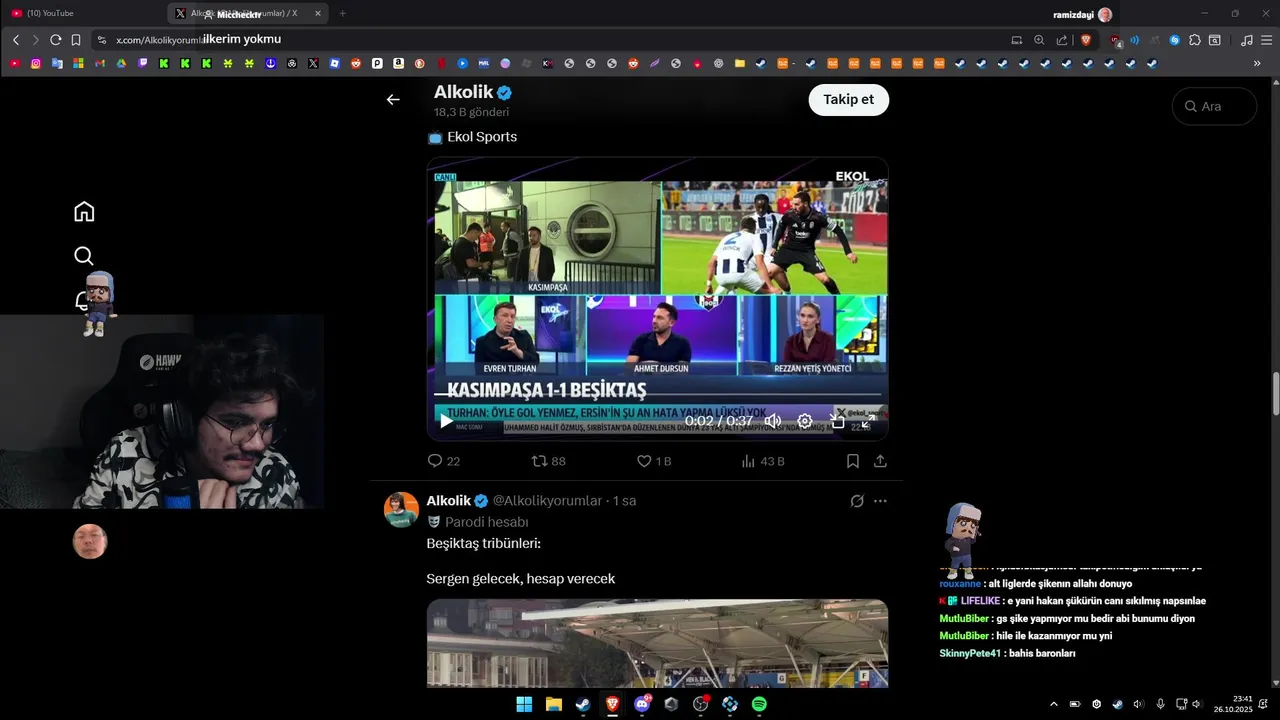Open the YouTube bookmark
Viewport: 1280px width, 720px height.
[x=15, y=63]
